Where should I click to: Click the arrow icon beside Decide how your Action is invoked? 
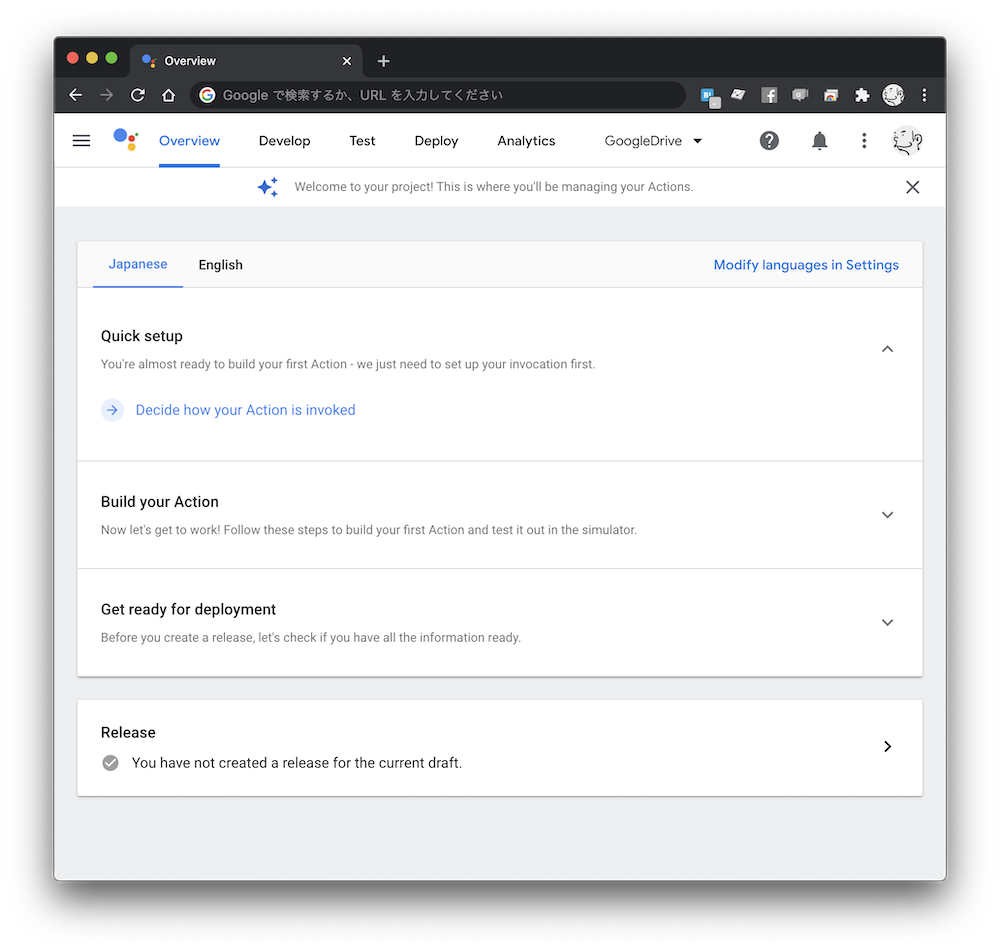point(112,410)
